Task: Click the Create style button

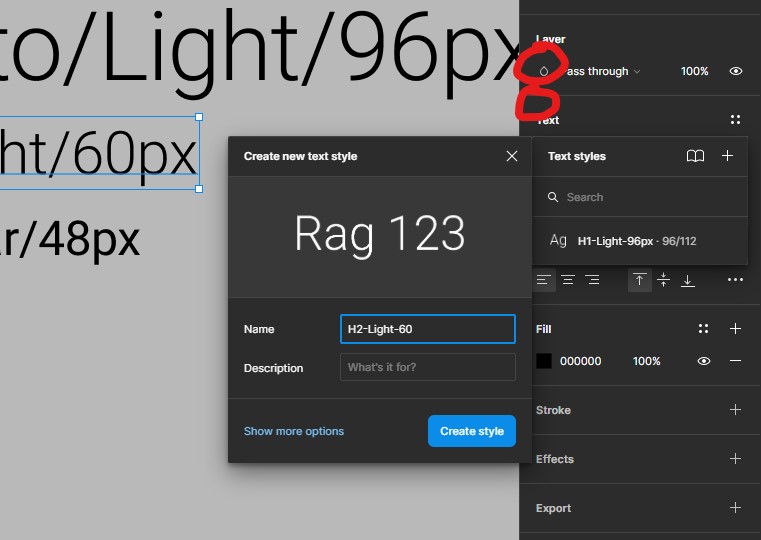Action: [x=472, y=431]
